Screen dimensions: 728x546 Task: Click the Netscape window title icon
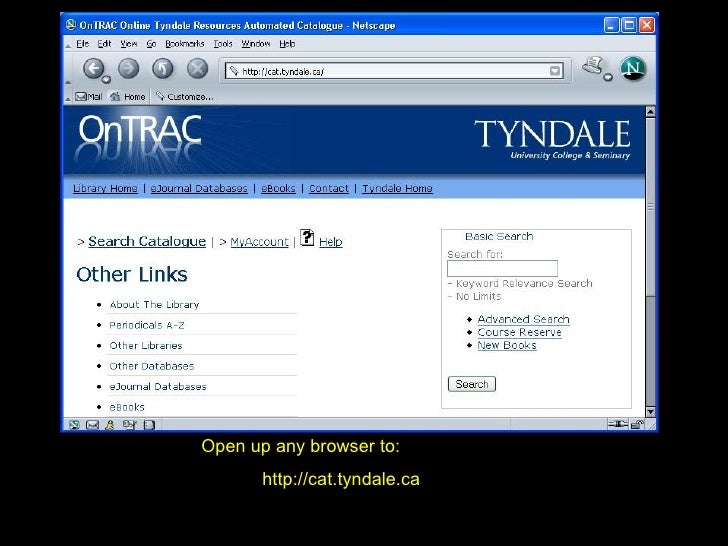click(71, 25)
